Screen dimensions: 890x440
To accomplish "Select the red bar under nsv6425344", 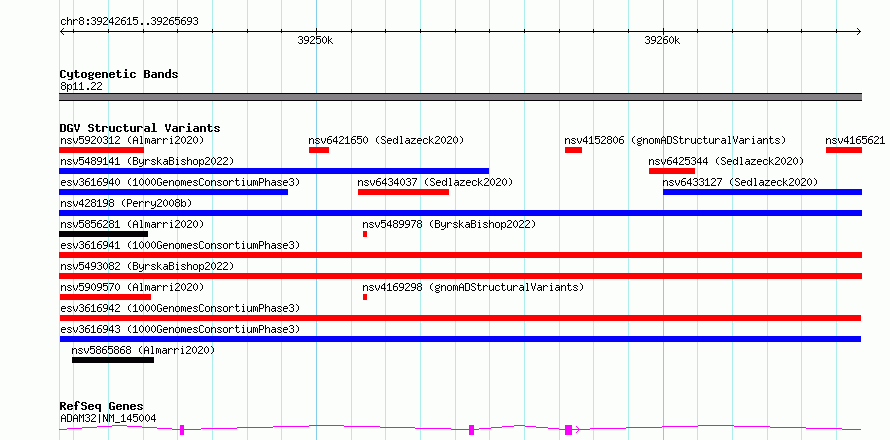I will [x=672, y=171].
